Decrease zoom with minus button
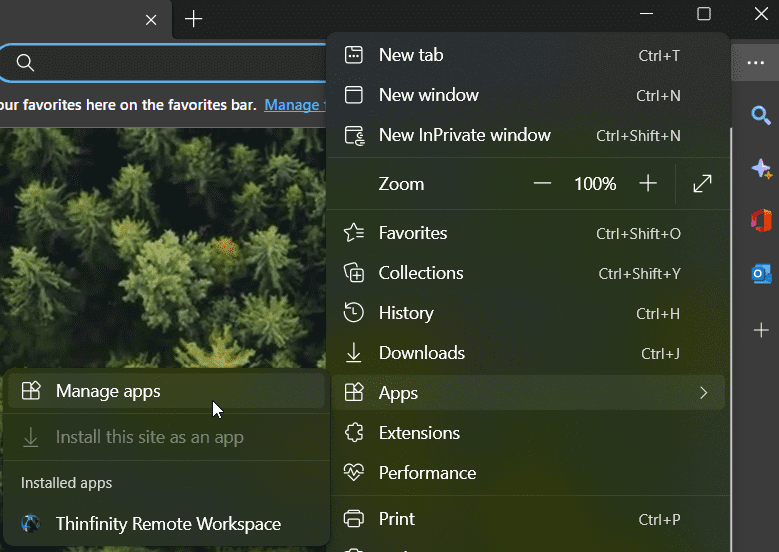This screenshot has height=552, width=779. click(x=542, y=184)
